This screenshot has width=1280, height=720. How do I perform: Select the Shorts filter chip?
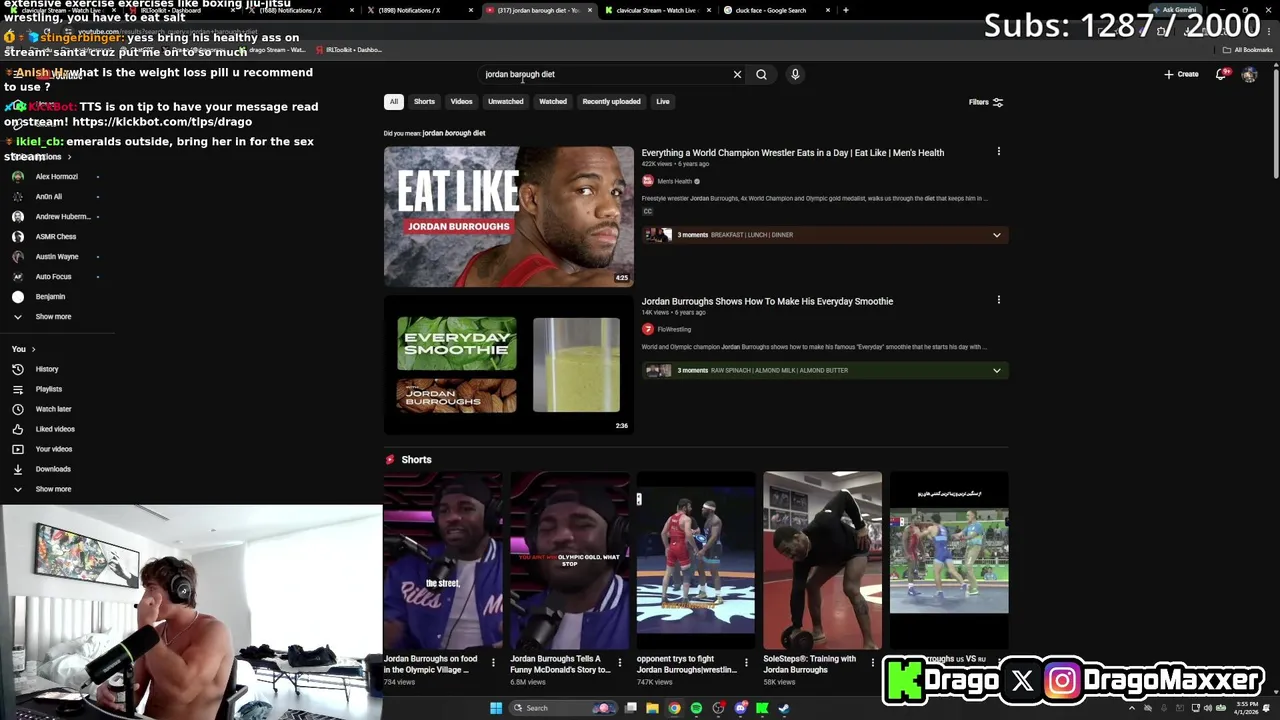[x=424, y=101]
